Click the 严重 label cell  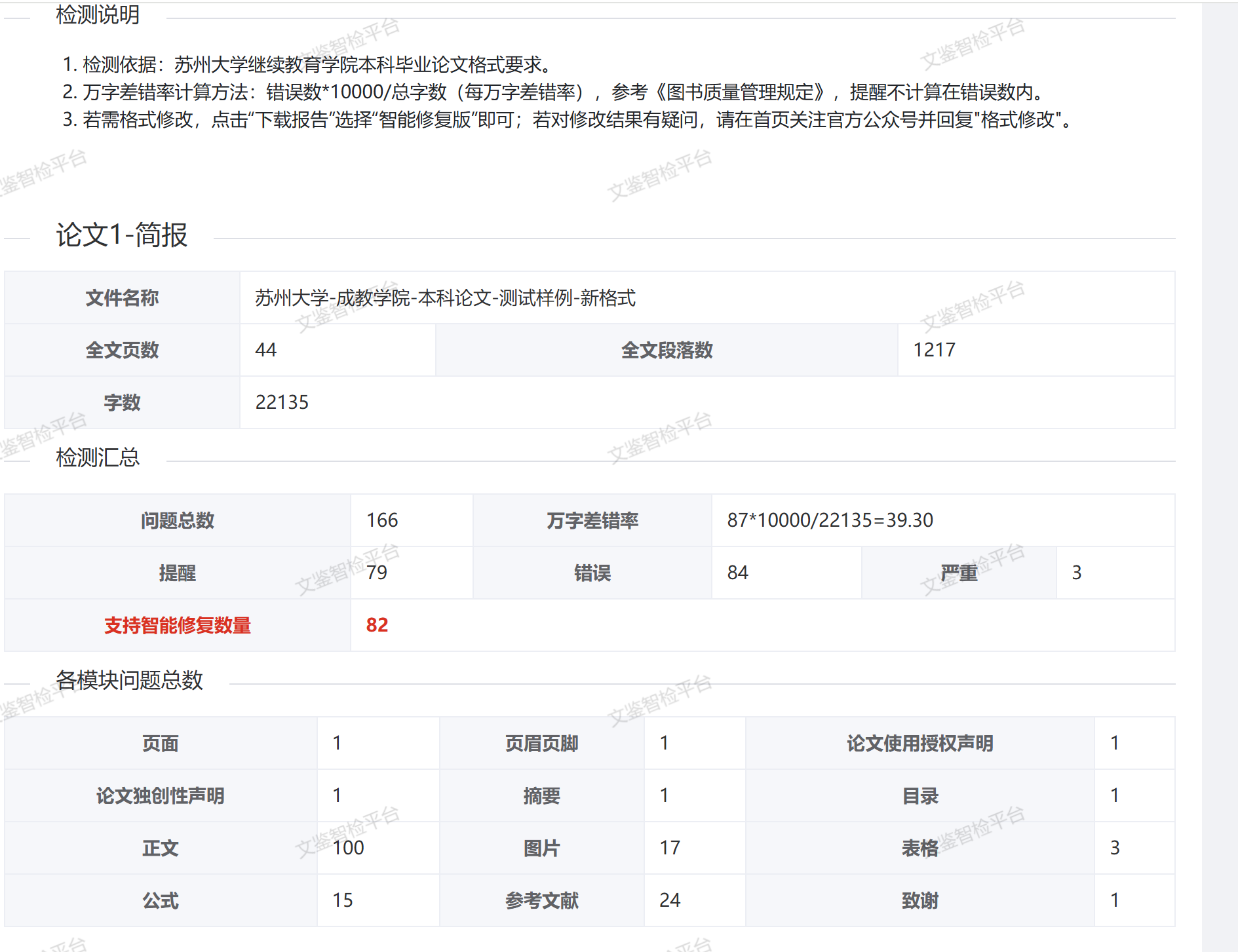click(x=958, y=573)
